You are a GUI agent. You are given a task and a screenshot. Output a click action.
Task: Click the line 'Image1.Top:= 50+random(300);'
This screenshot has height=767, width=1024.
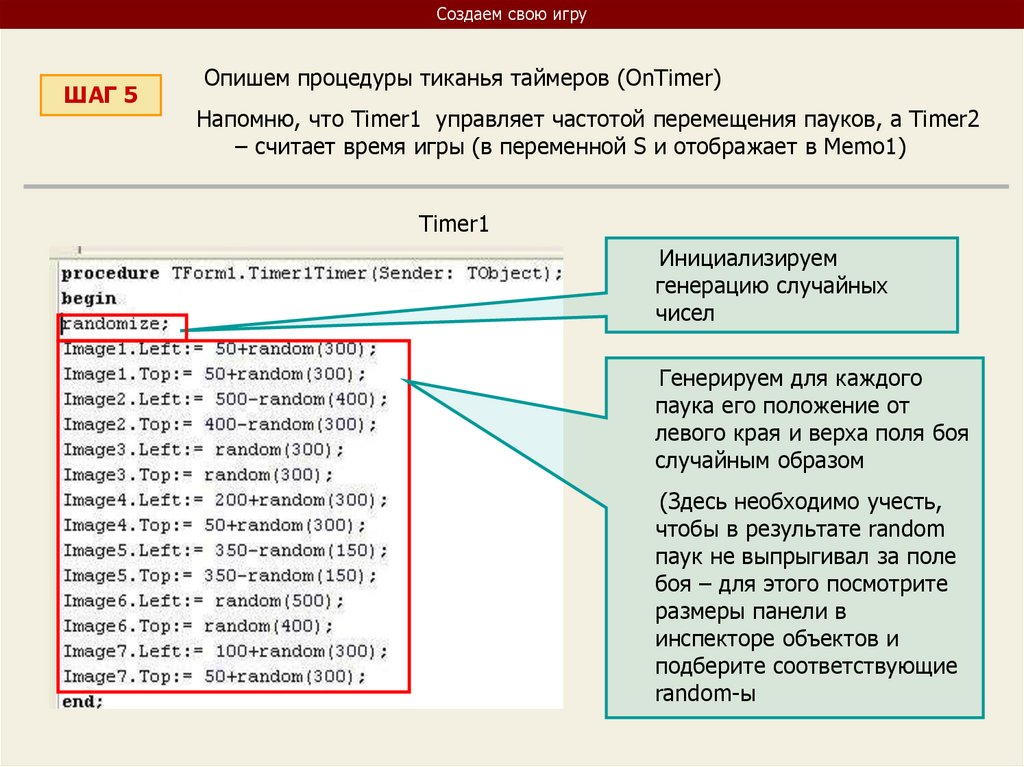point(214,374)
